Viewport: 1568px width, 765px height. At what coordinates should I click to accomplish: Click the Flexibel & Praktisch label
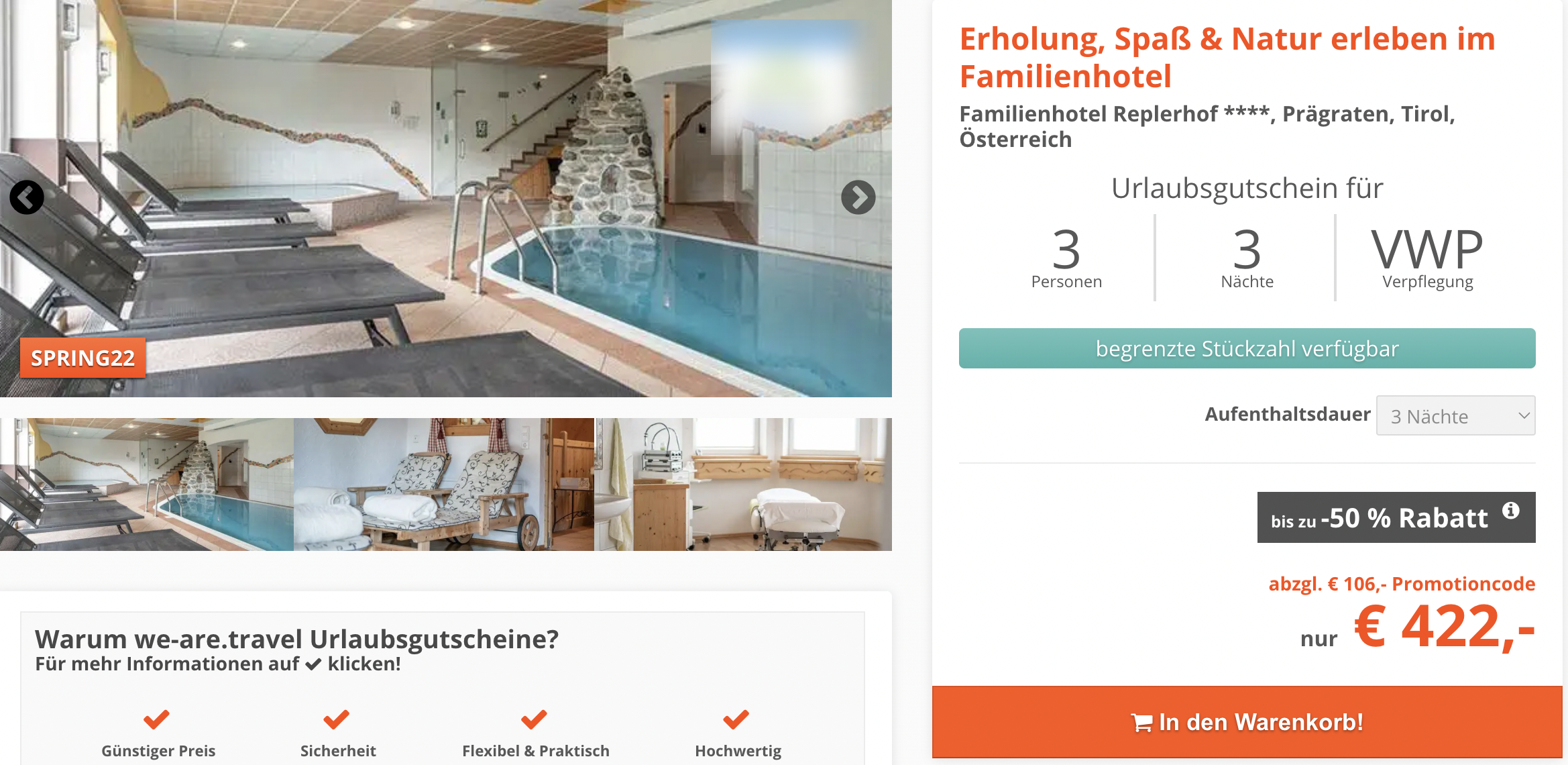[536, 751]
